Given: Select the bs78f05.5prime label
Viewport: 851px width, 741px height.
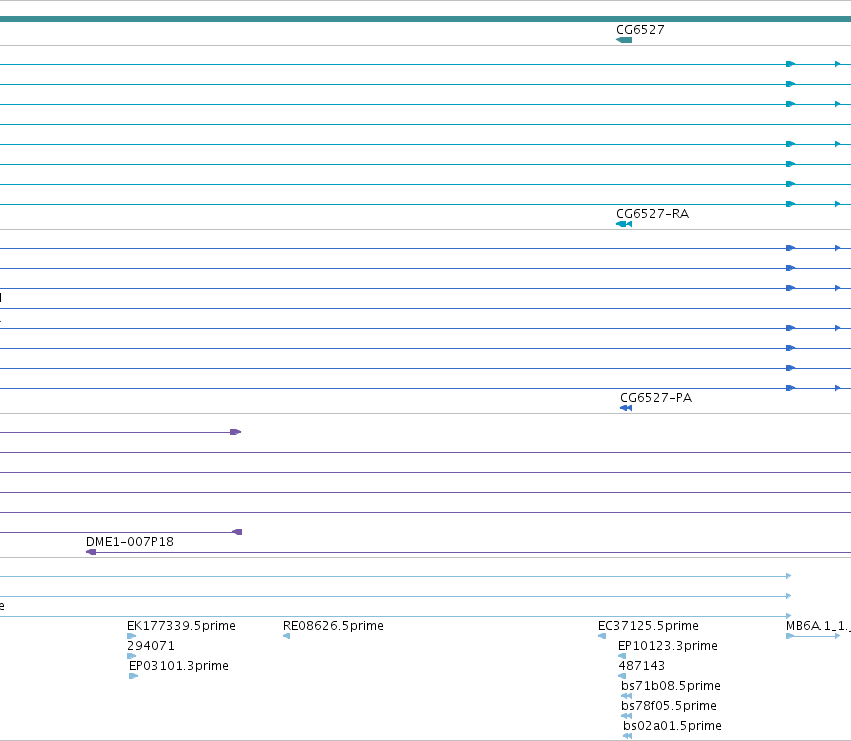Looking at the screenshot, I should (x=669, y=706).
